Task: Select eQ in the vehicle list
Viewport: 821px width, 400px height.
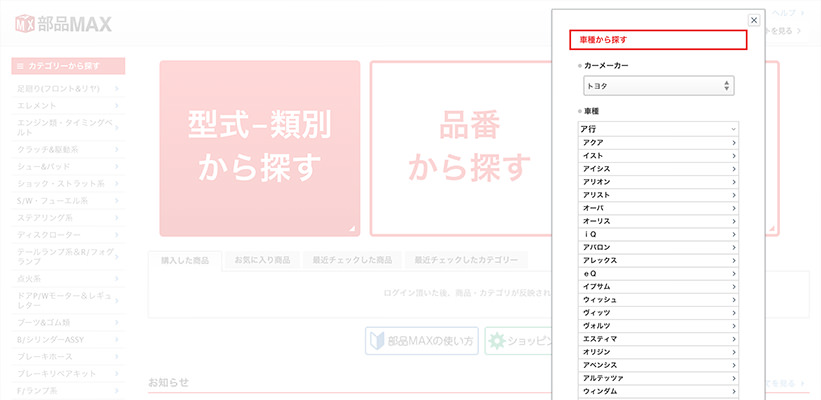Action: point(658,273)
